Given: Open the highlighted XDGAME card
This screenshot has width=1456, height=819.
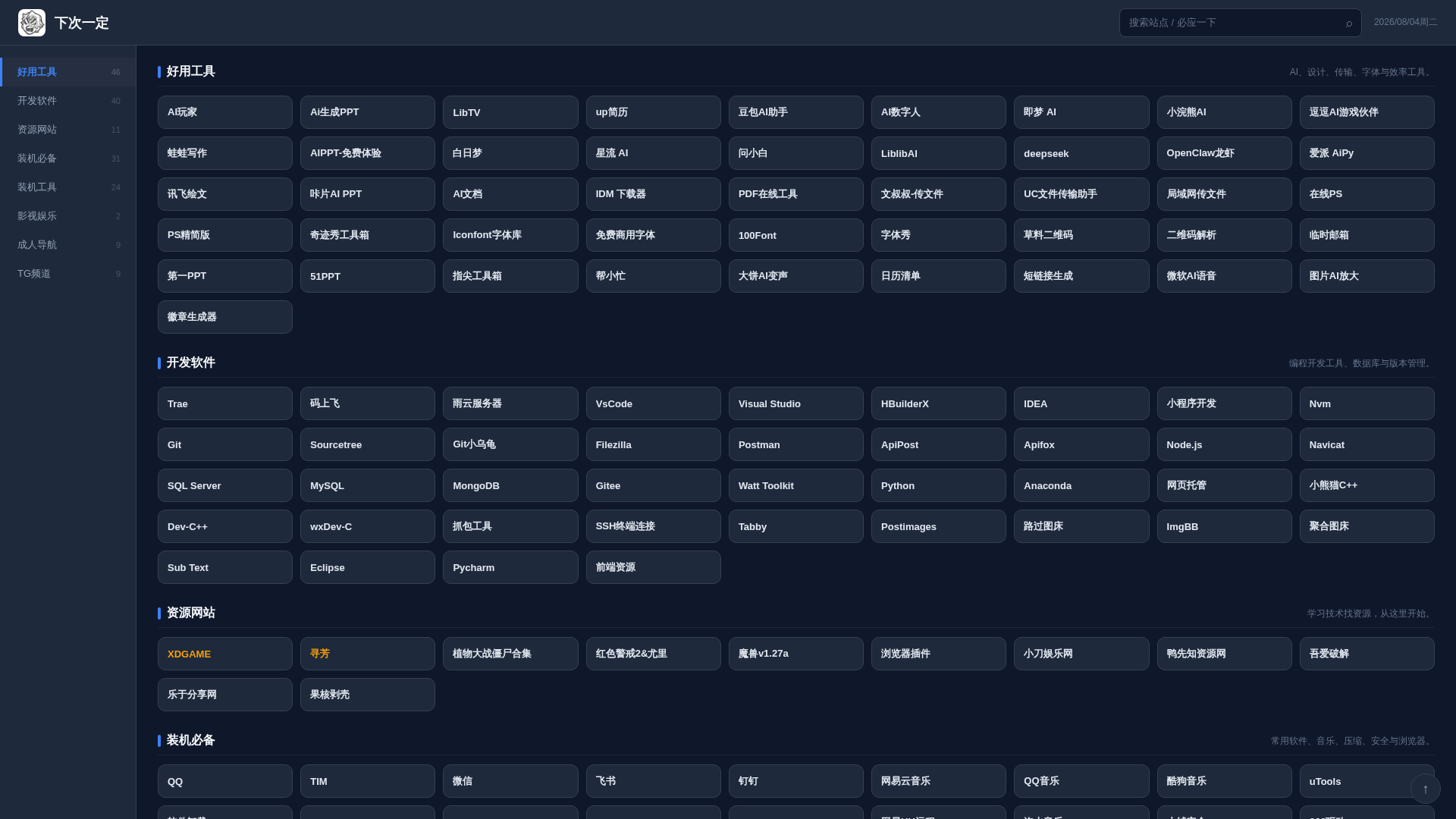Looking at the screenshot, I should click(x=225, y=654).
